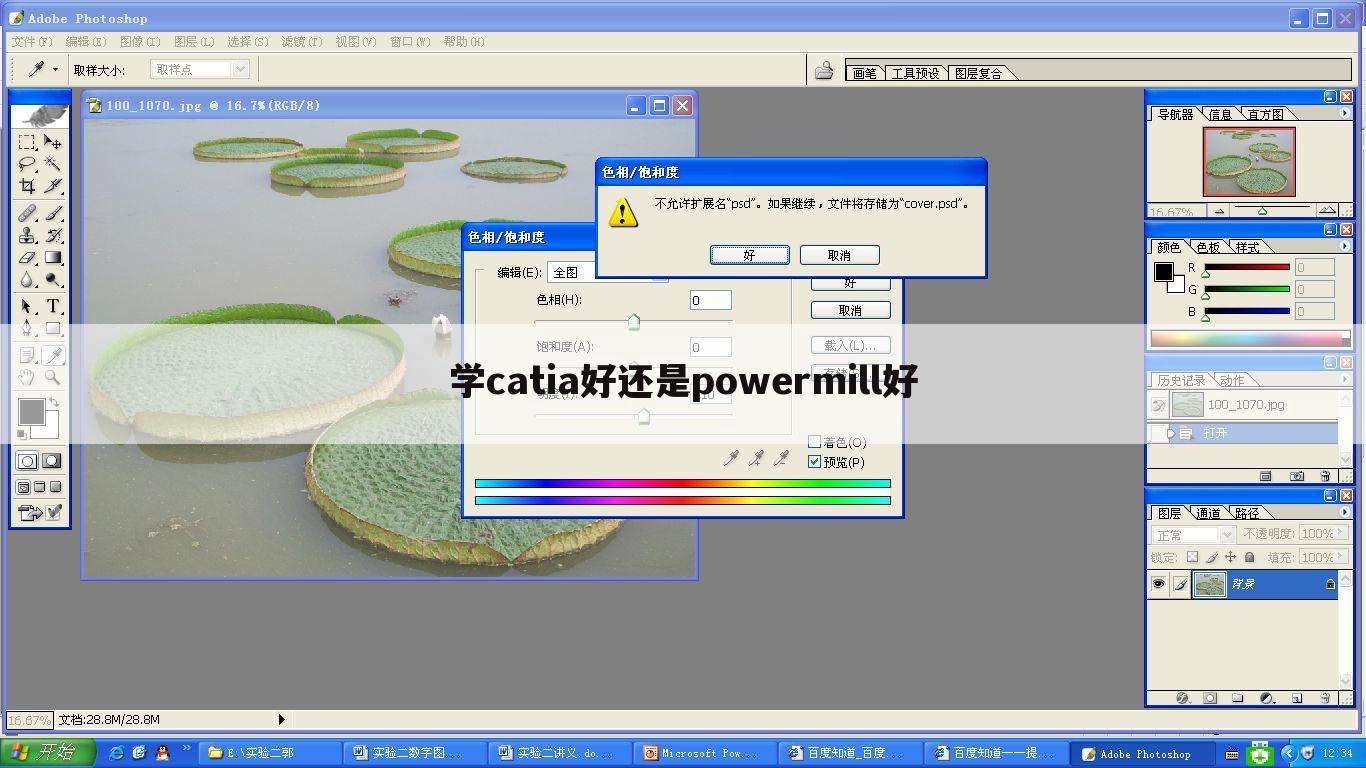Open the status bar info arrow

pyautogui.click(x=281, y=719)
